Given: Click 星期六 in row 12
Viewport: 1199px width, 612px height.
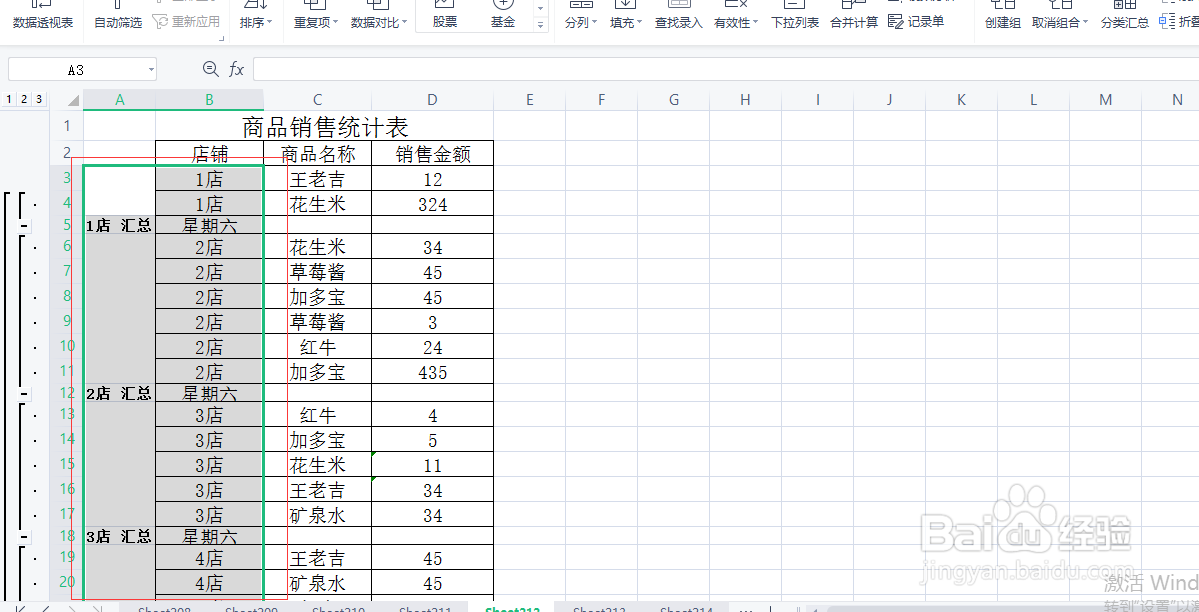Looking at the screenshot, I should (210, 392).
